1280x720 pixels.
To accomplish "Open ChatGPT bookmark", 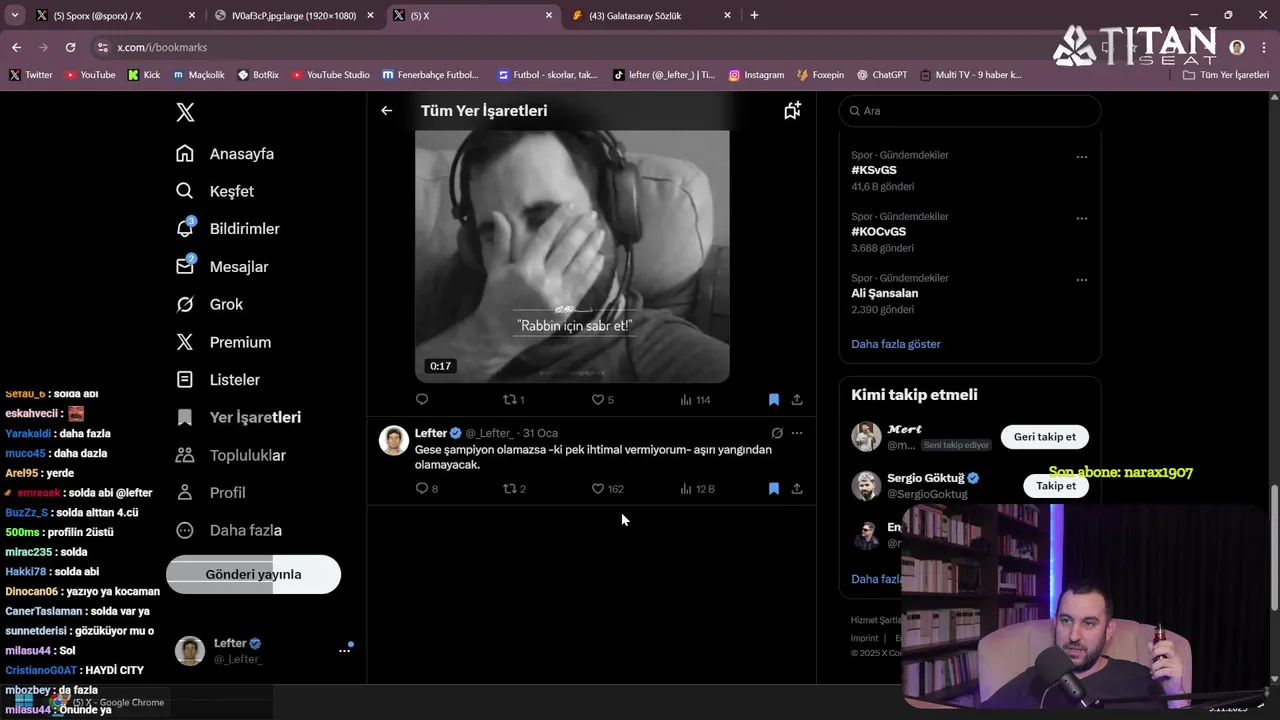I will tap(882, 75).
